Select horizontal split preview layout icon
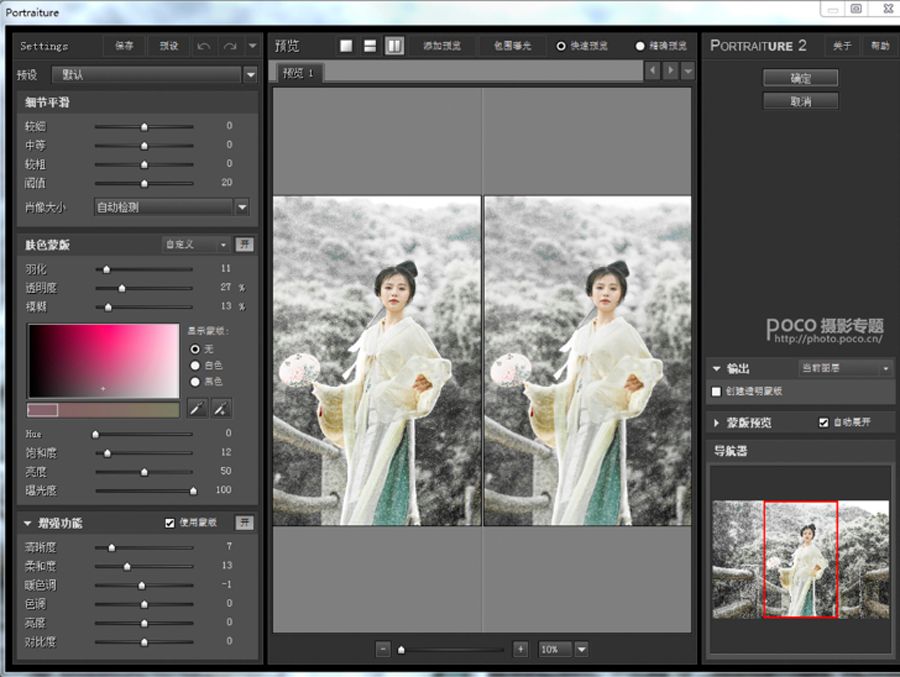Screen dimensions: 900x677 point(370,46)
